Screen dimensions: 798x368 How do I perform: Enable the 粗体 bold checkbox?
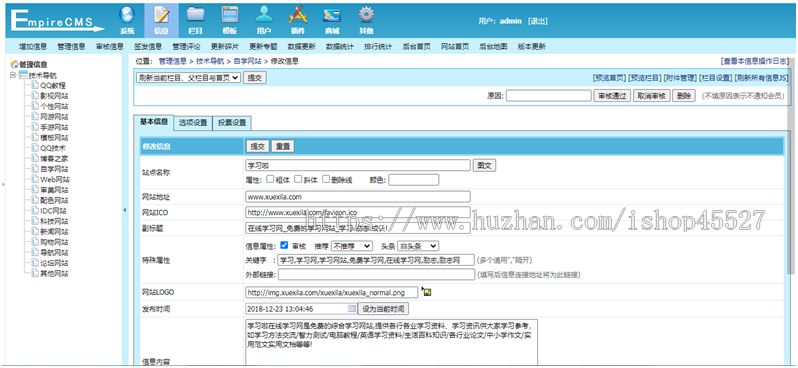pos(270,179)
